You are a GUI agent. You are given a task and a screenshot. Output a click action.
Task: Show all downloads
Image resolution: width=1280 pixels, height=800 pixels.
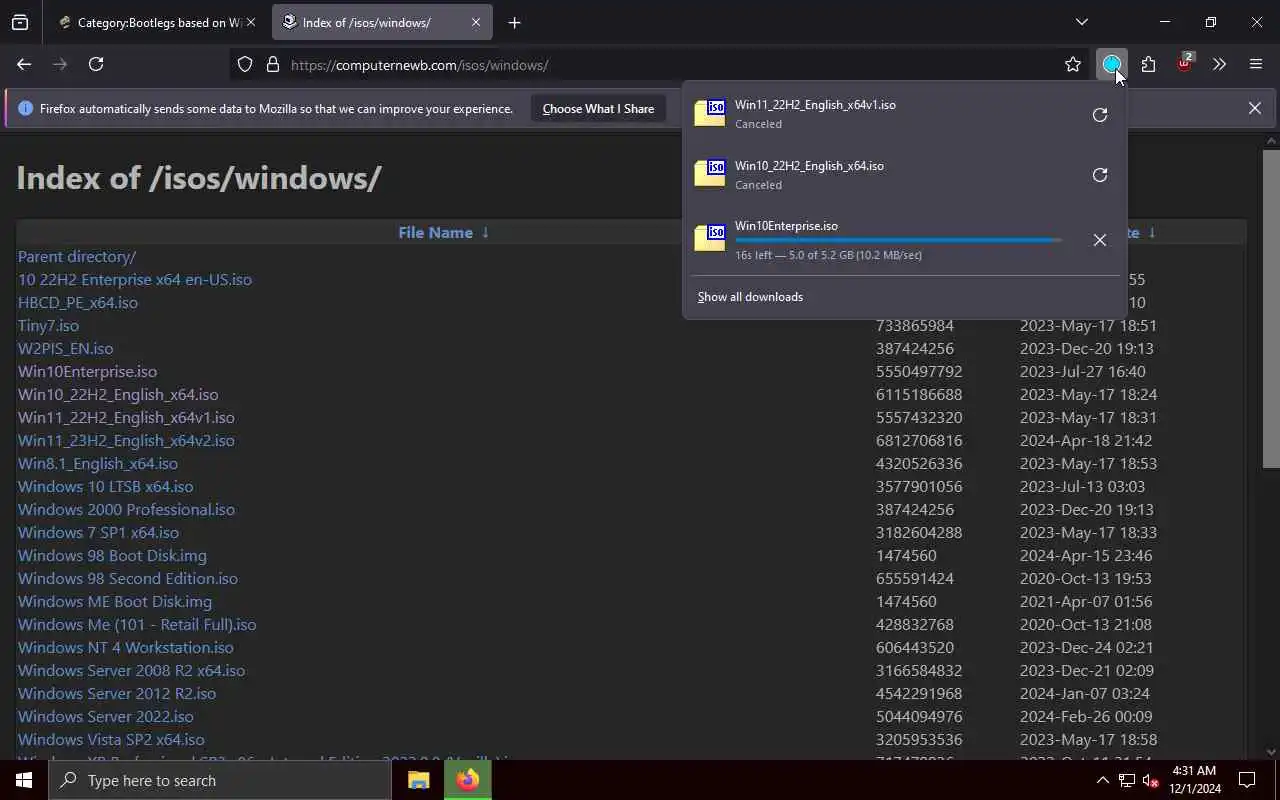point(750,297)
